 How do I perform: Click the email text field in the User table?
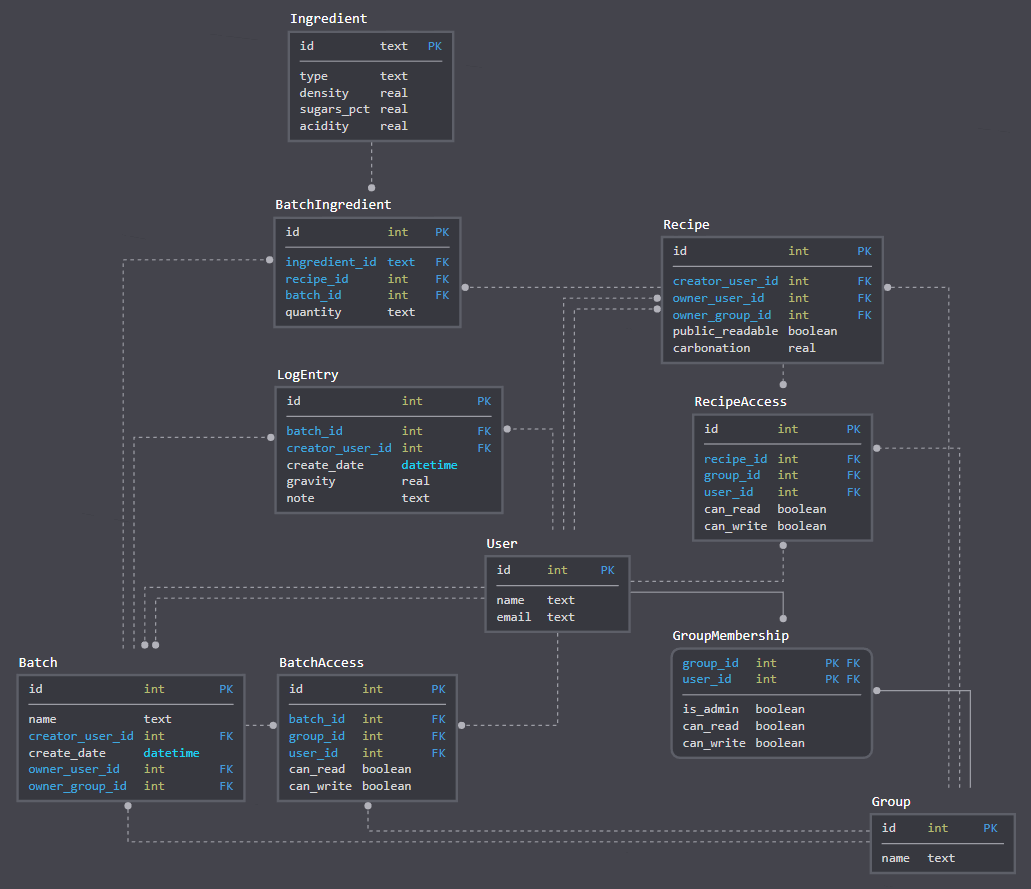point(513,617)
